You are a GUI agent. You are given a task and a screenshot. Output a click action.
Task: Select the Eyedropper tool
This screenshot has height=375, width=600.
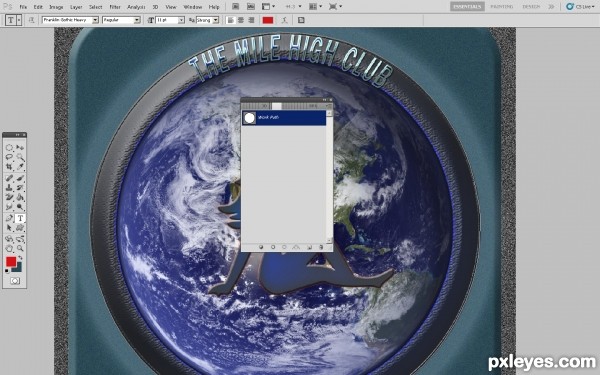pos(20,167)
